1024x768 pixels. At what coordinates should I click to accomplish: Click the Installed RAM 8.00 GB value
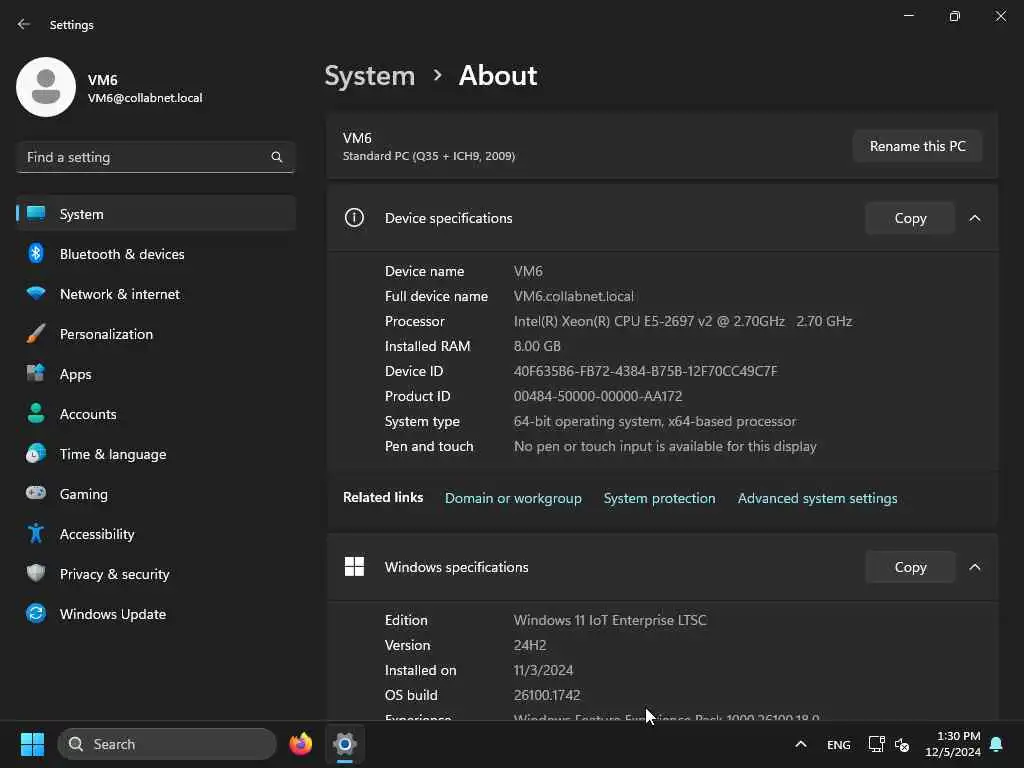537,346
